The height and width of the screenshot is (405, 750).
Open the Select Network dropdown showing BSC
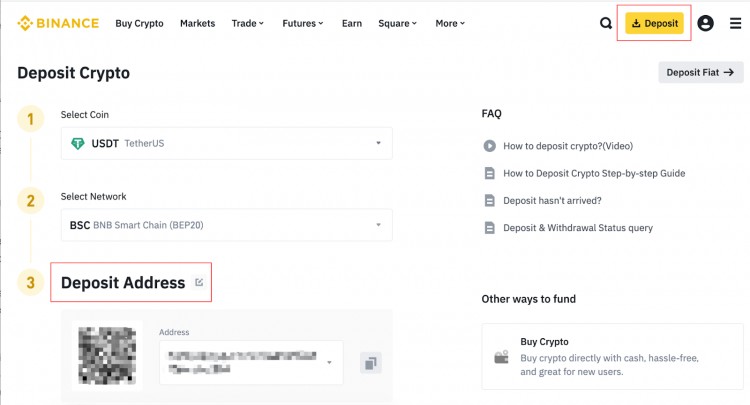pyautogui.click(x=227, y=225)
